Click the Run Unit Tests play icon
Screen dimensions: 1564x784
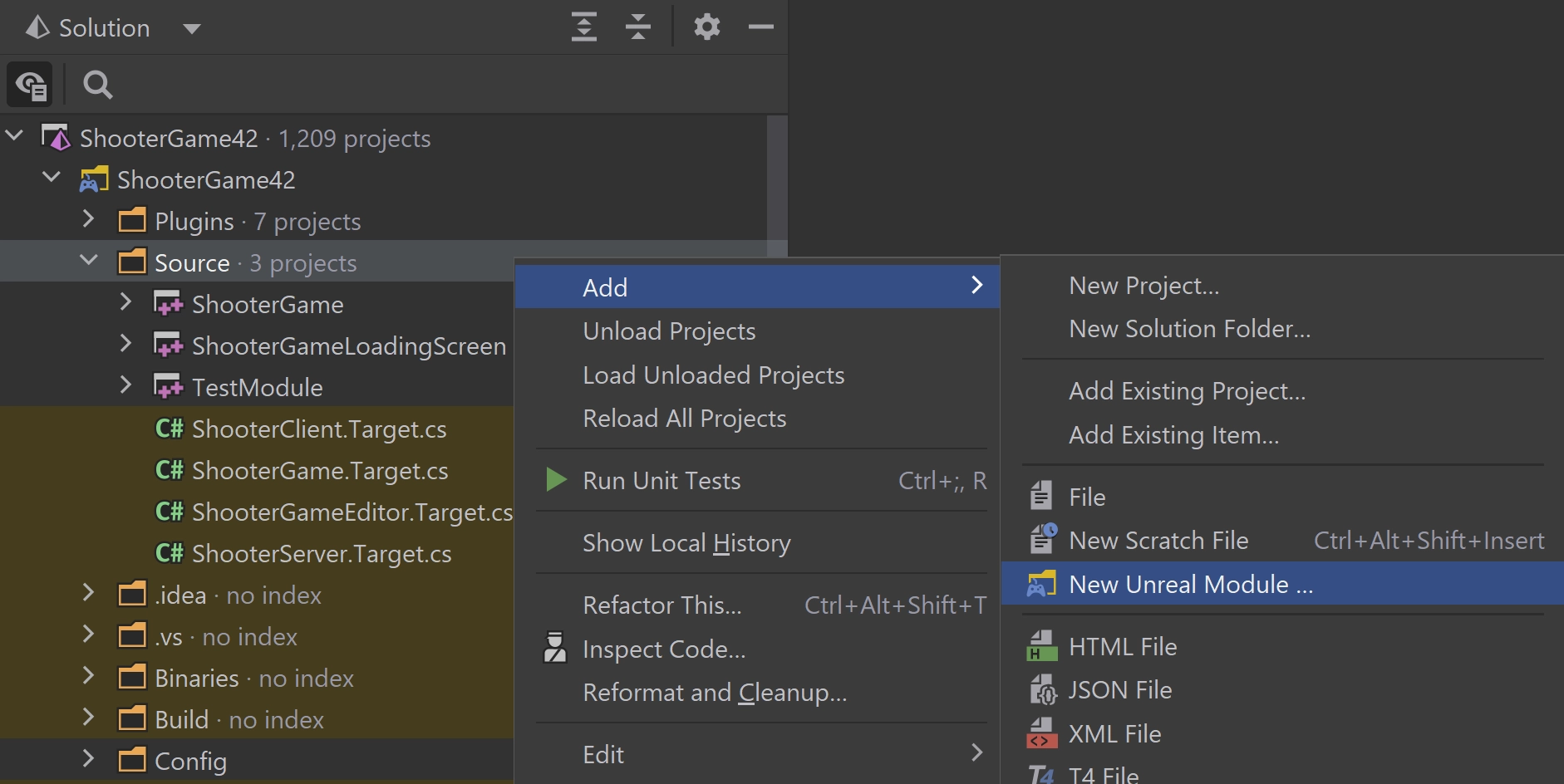556,480
